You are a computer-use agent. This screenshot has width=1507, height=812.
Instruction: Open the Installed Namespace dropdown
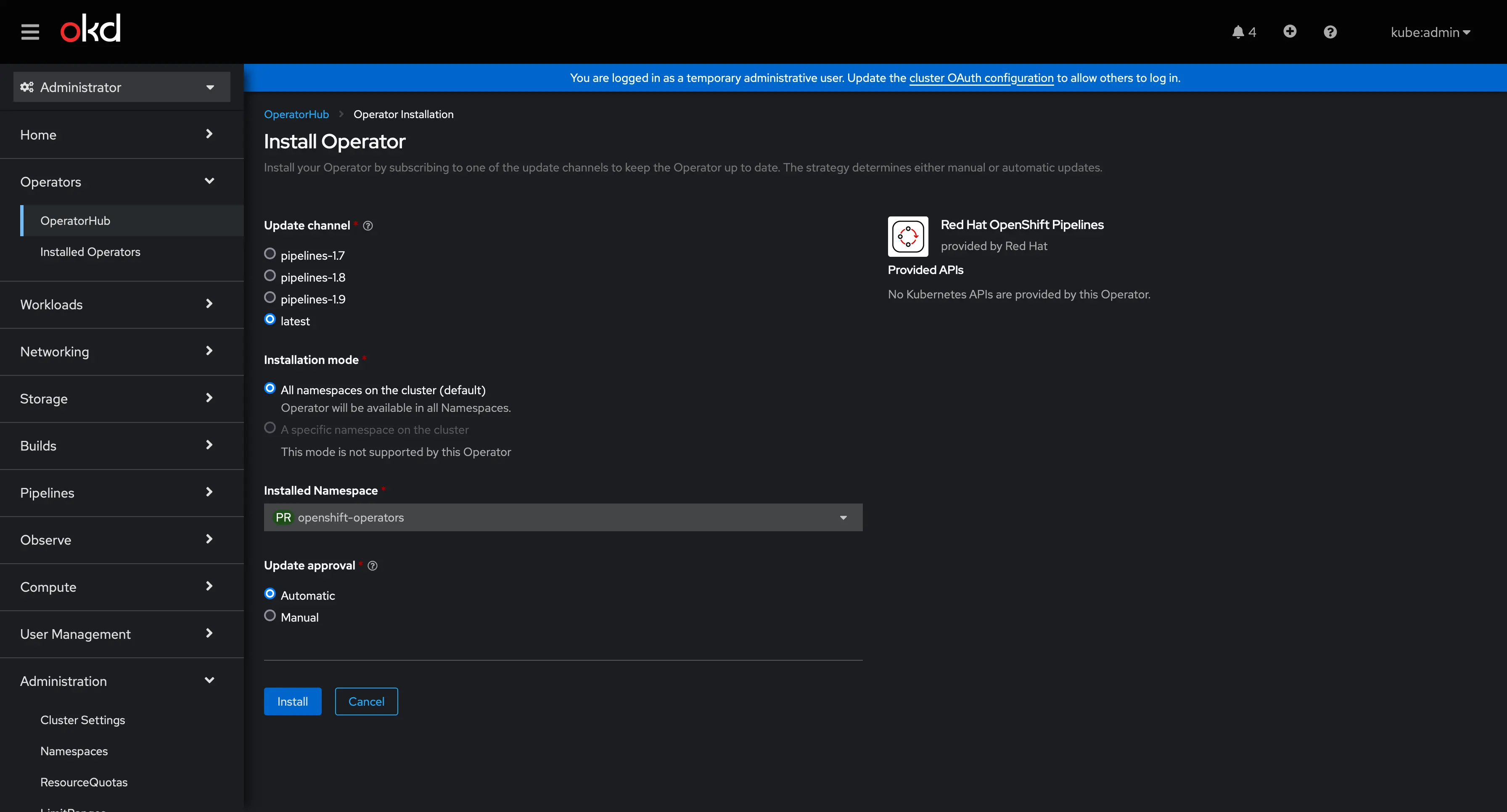point(563,517)
